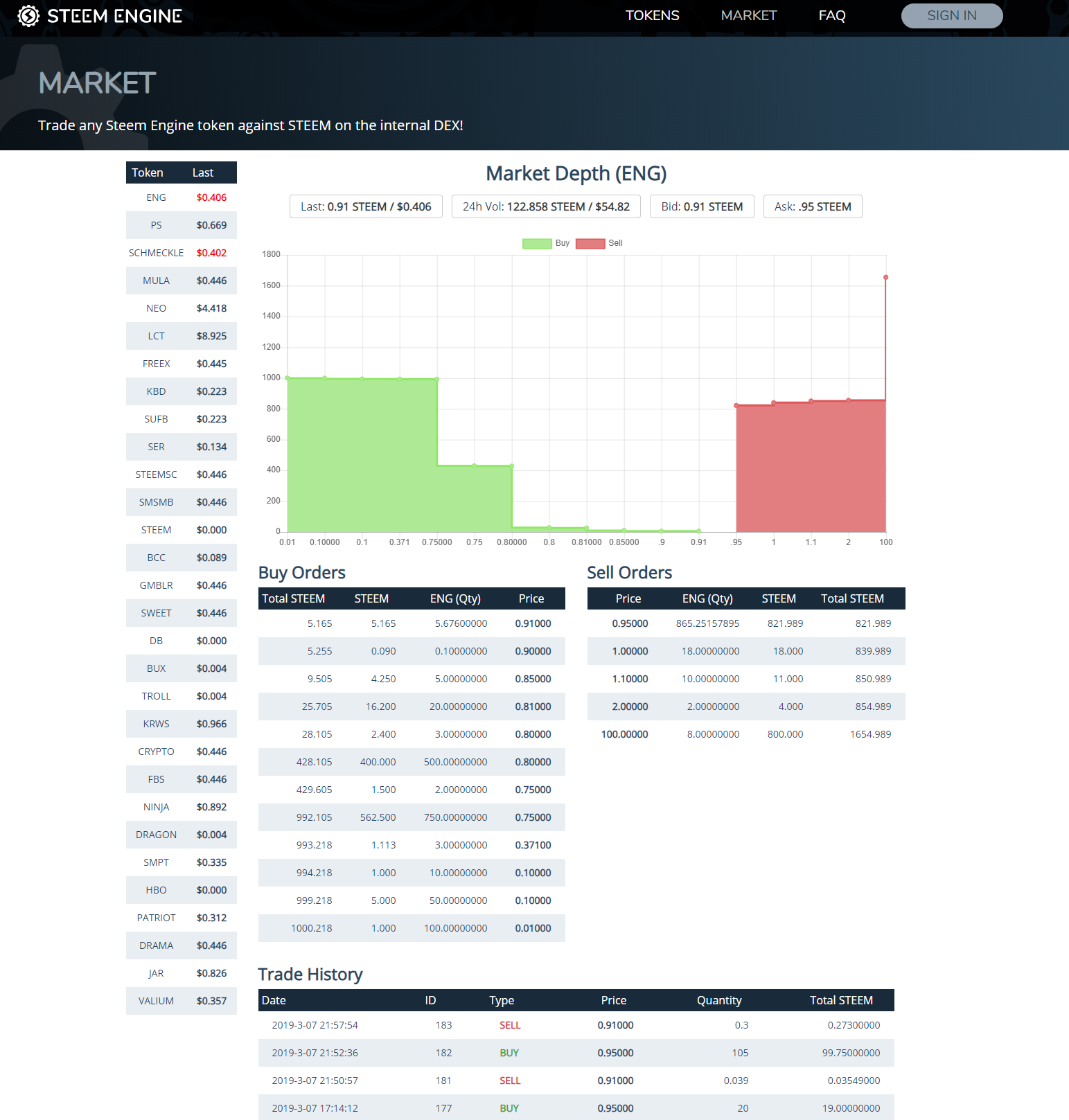Open the BCC token market
The image size is (1069, 1120).
coord(182,558)
